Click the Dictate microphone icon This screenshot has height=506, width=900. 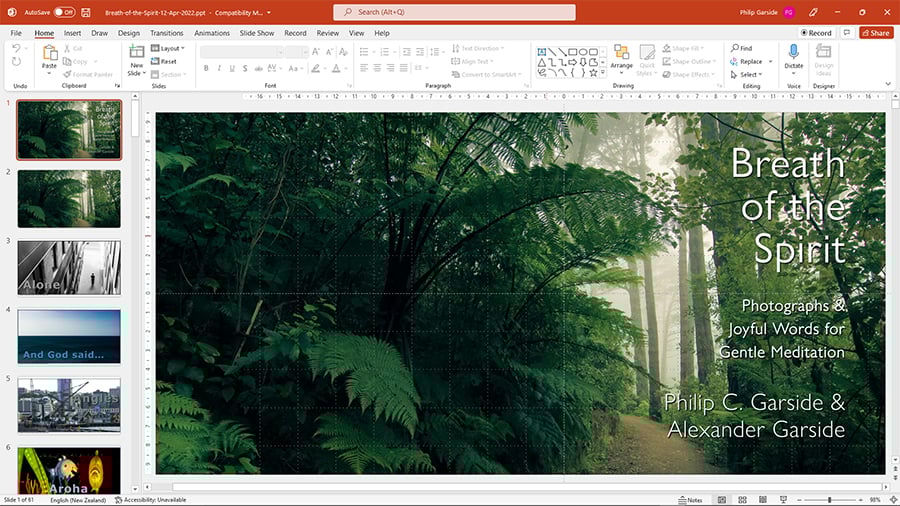pos(793,52)
